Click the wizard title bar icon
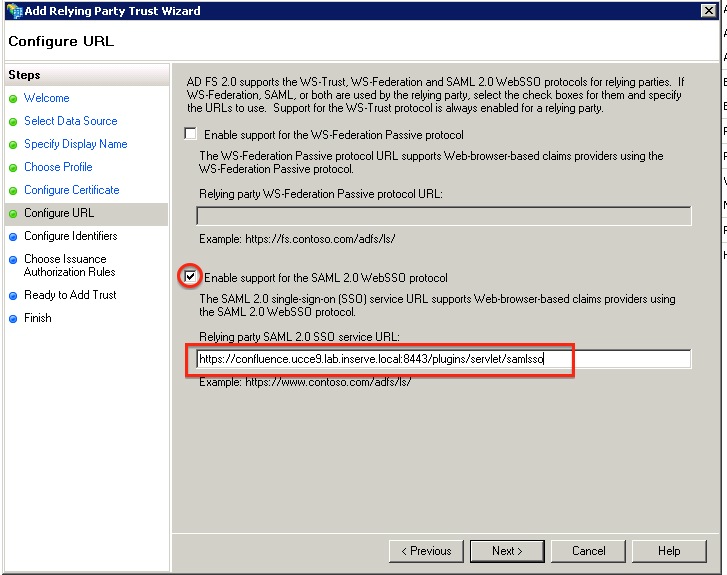 tap(14, 11)
